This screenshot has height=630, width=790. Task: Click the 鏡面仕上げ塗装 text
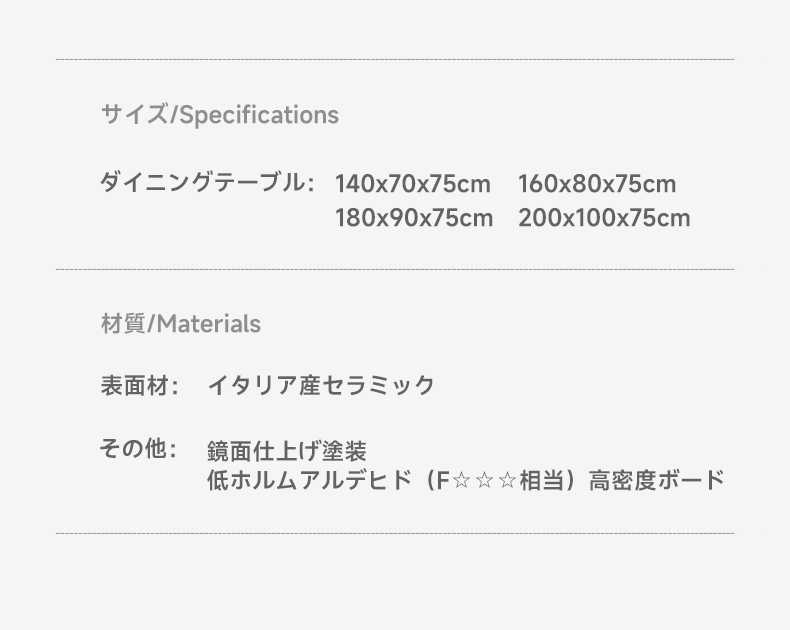click(x=287, y=451)
